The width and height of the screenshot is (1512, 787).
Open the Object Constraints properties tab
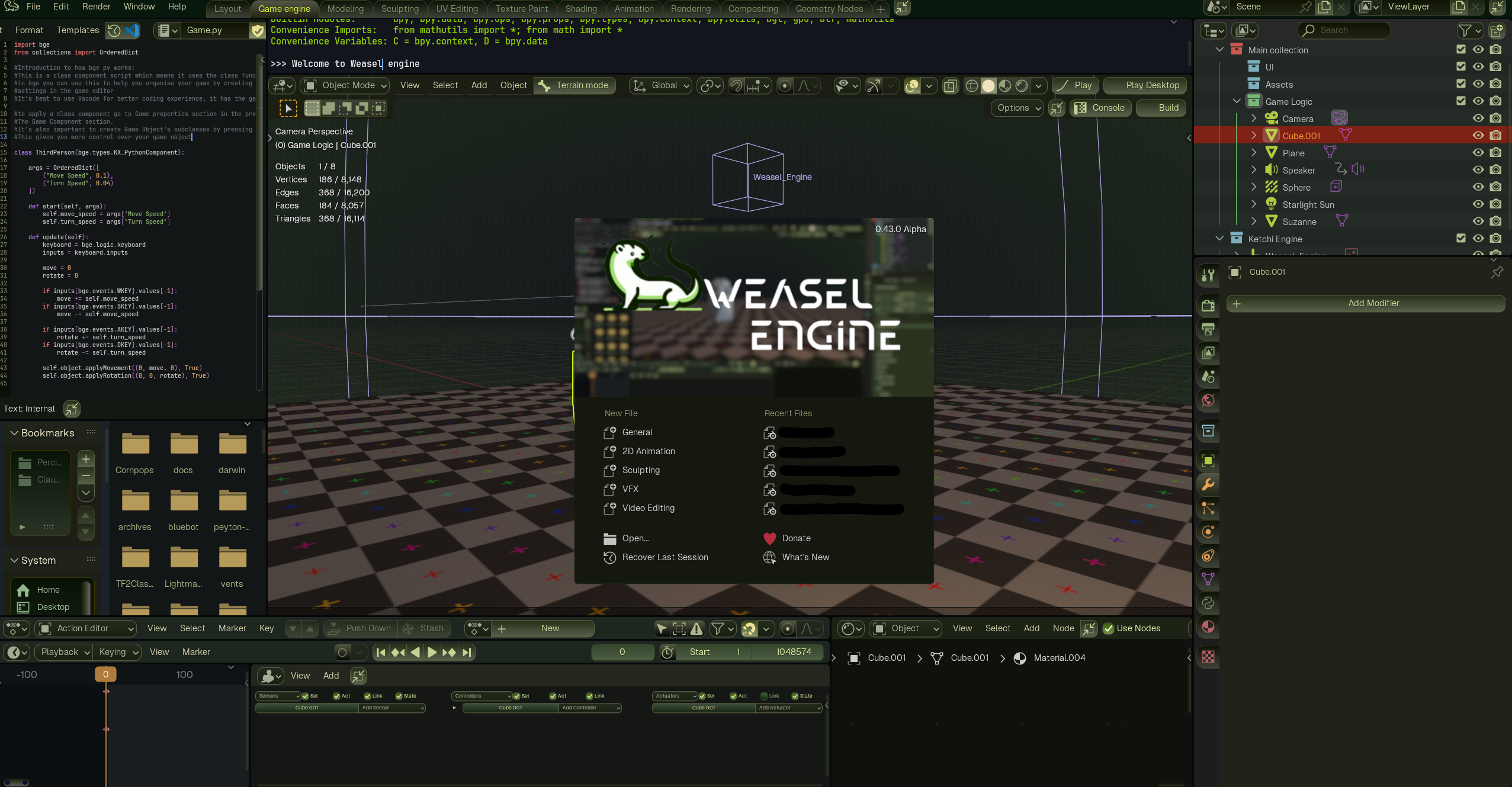1208,555
